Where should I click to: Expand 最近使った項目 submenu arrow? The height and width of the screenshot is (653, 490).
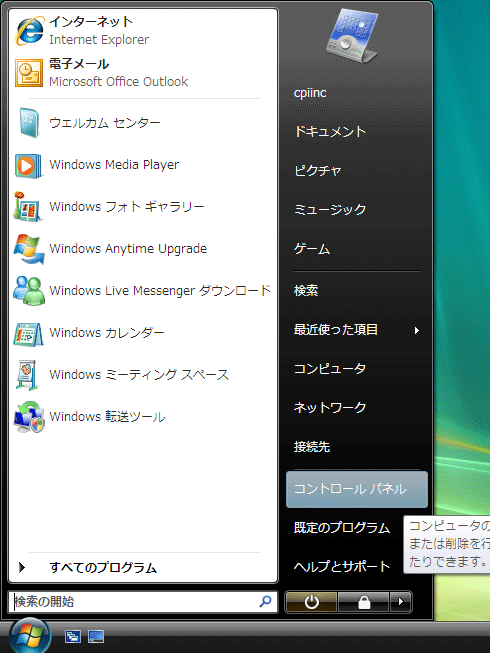416,331
